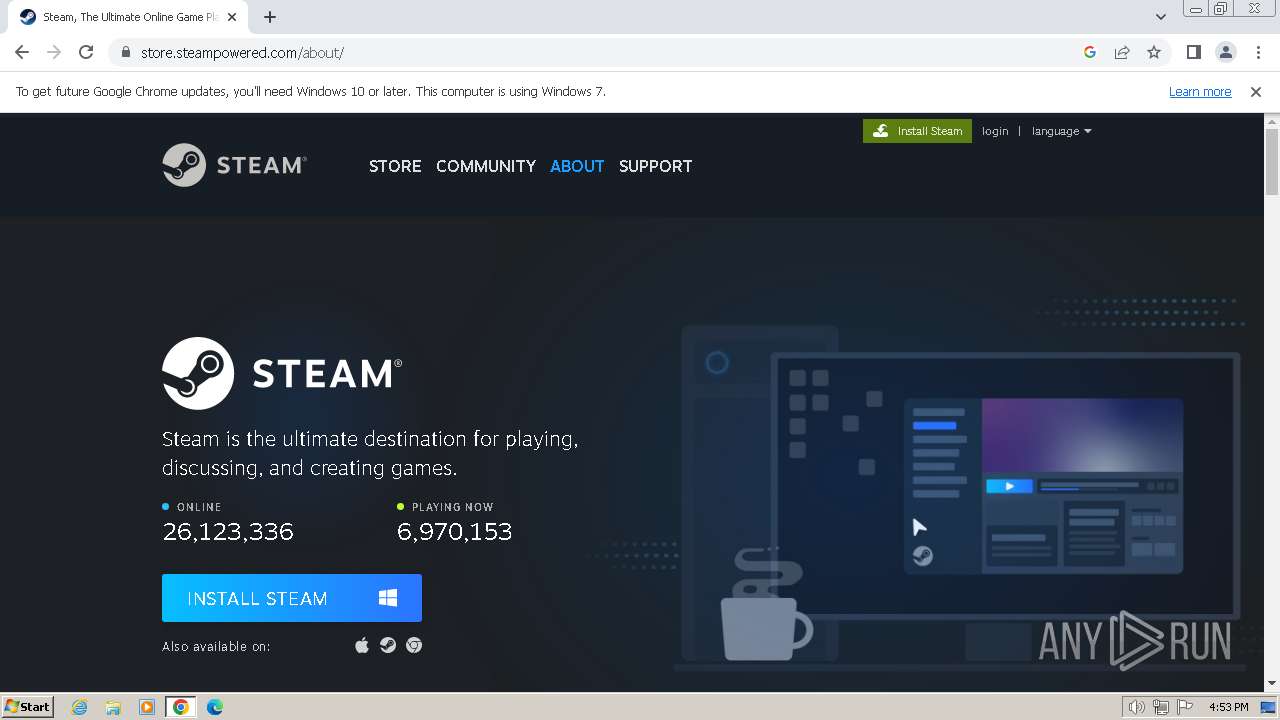Viewport: 1280px width, 720px height.
Task: Open the Learn more link
Action: [1200, 91]
